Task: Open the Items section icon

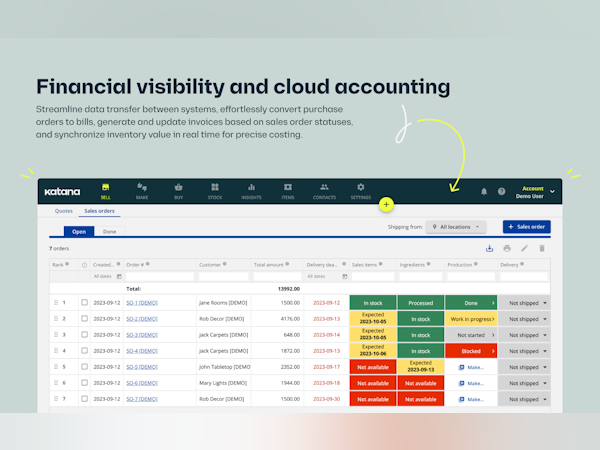Action: click(288, 187)
